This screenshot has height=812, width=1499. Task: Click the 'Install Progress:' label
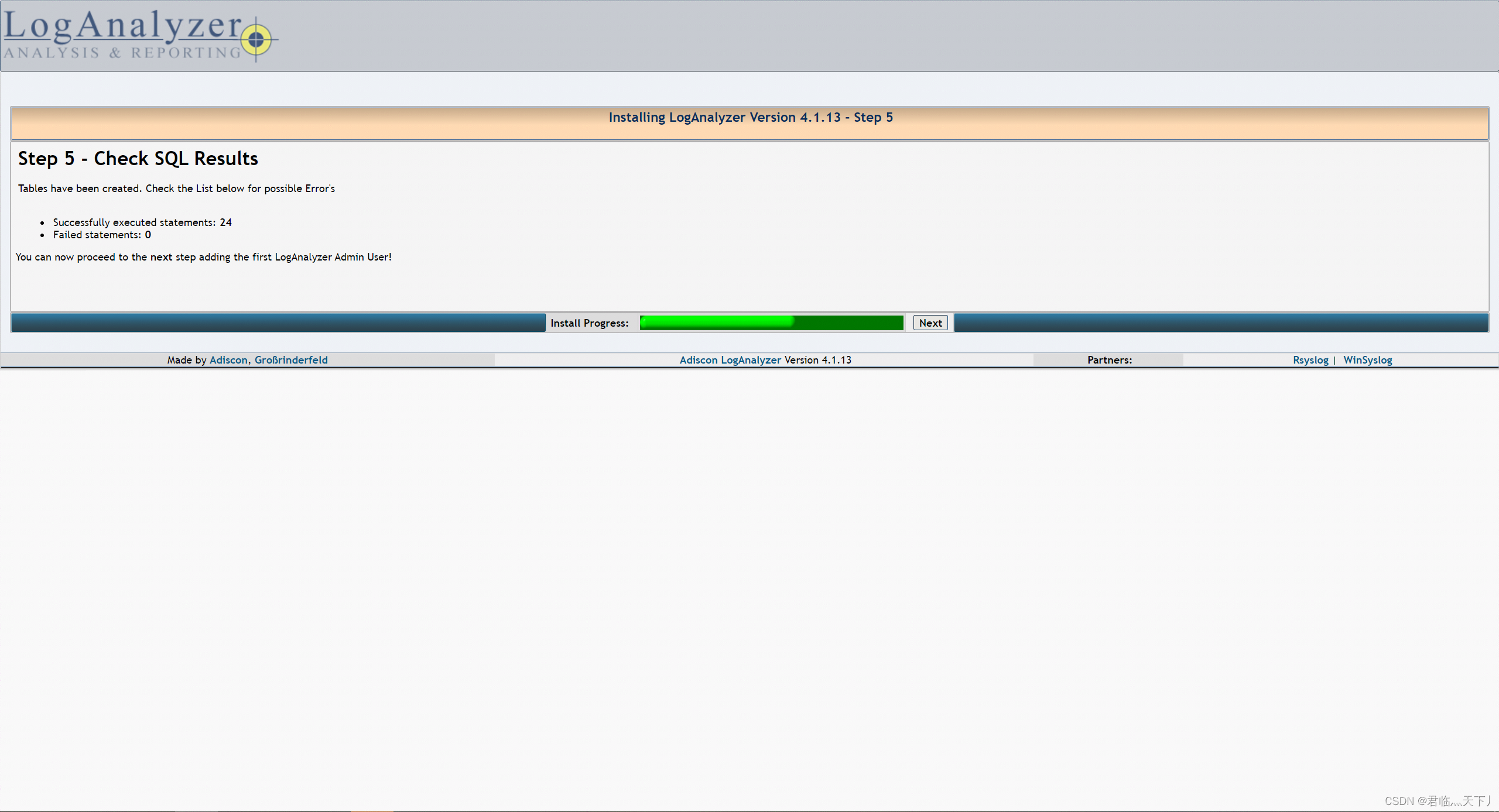[589, 323]
